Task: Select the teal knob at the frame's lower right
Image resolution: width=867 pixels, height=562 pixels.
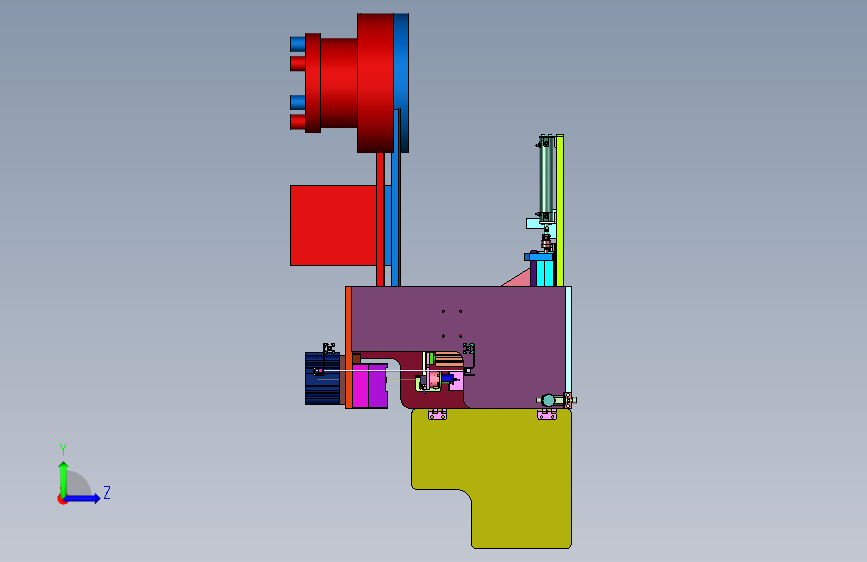Action: tap(549, 400)
